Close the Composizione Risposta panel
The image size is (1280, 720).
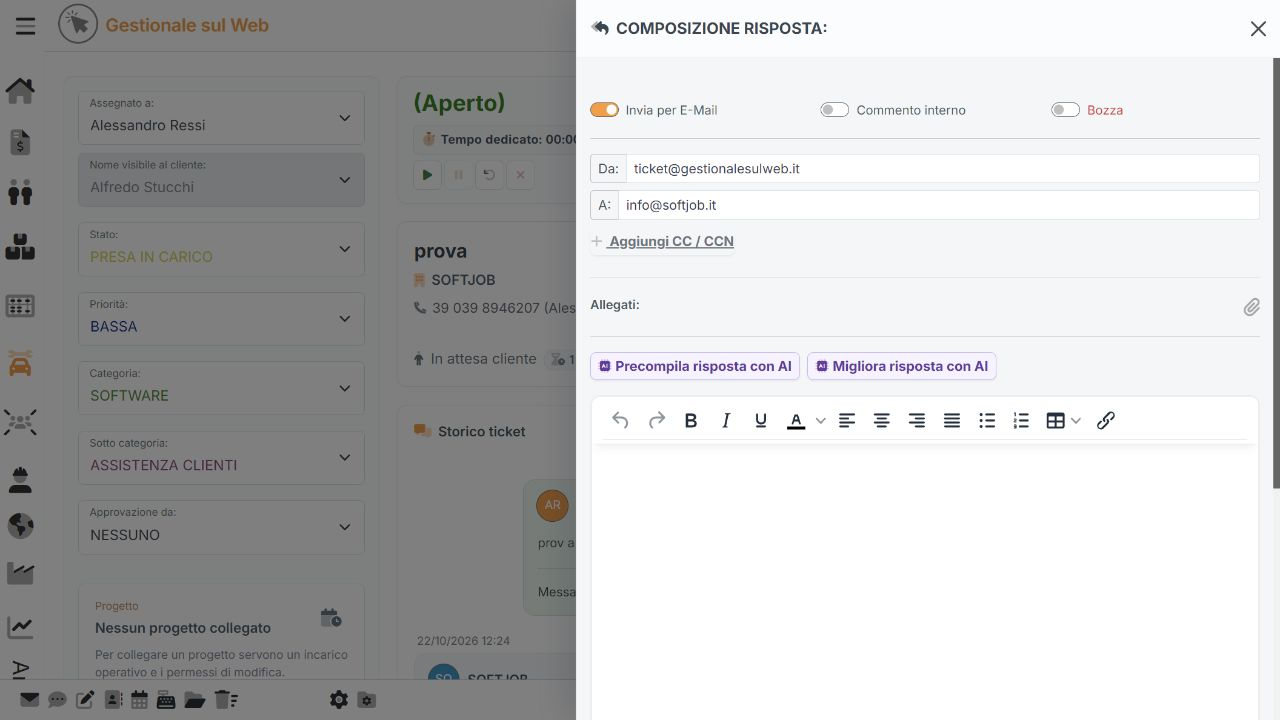coord(1258,29)
